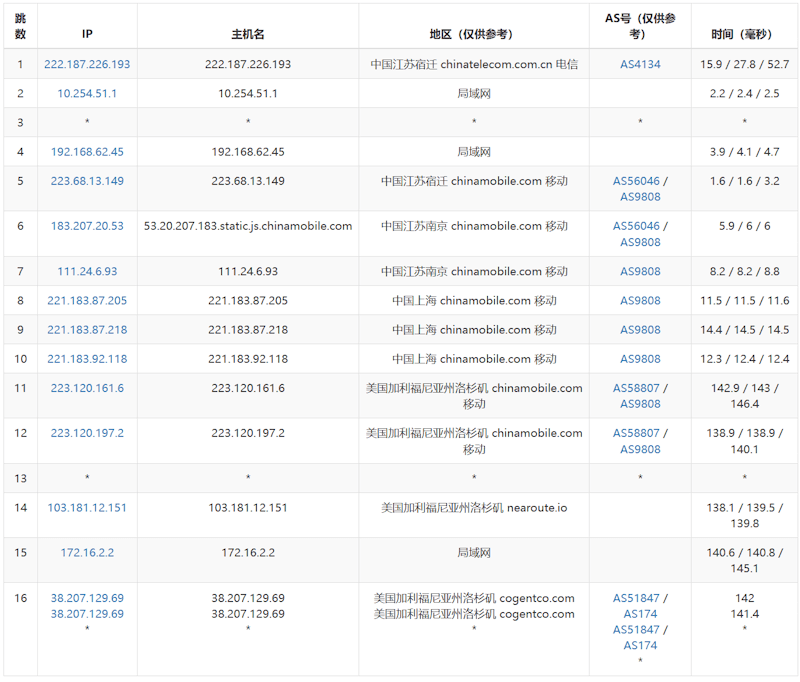800x682 pixels.
Task: Select region text 中国江苏宿迁 chinatelecom.com.cn 电信
Action: (474, 64)
